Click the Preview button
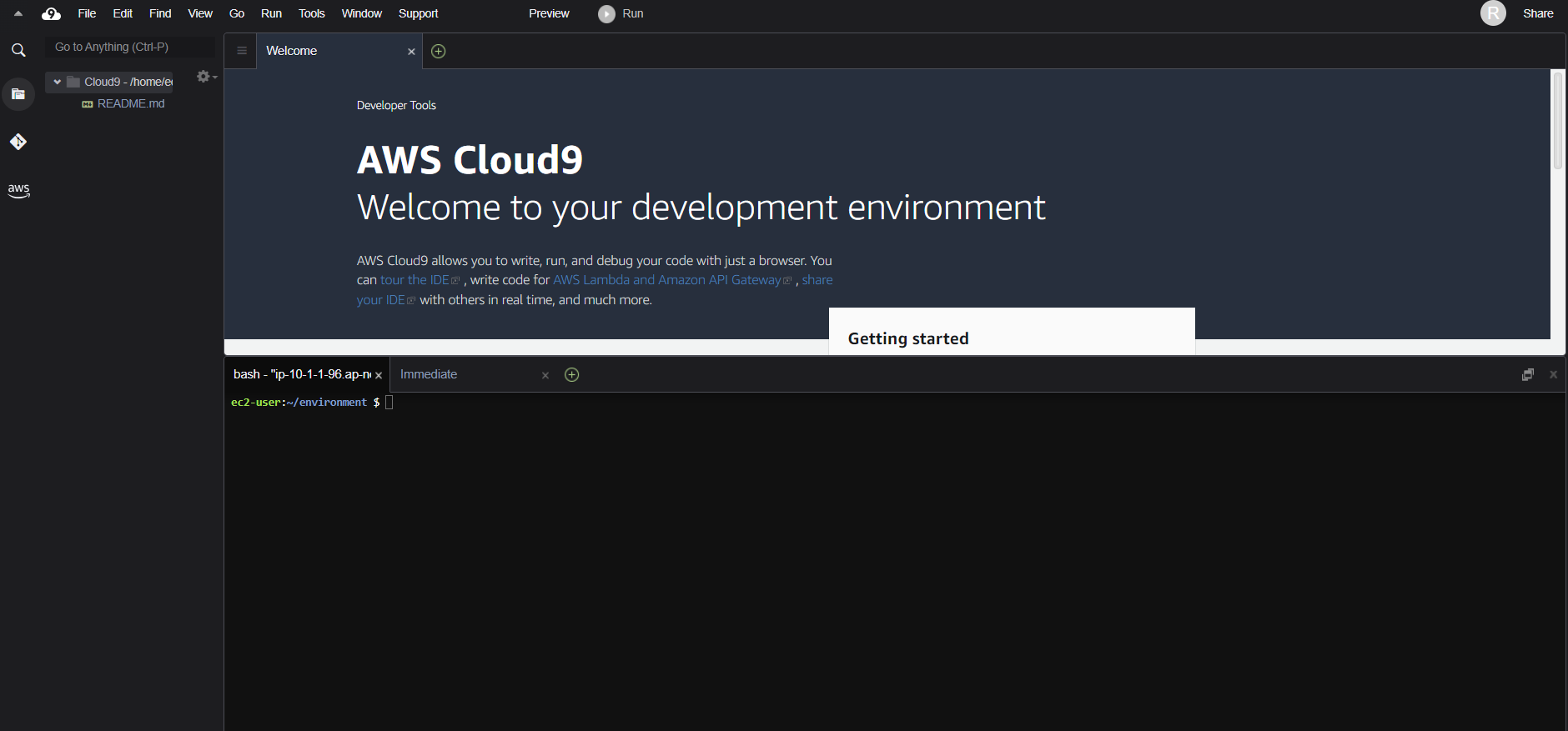1568x731 pixels. coord(549,13)
